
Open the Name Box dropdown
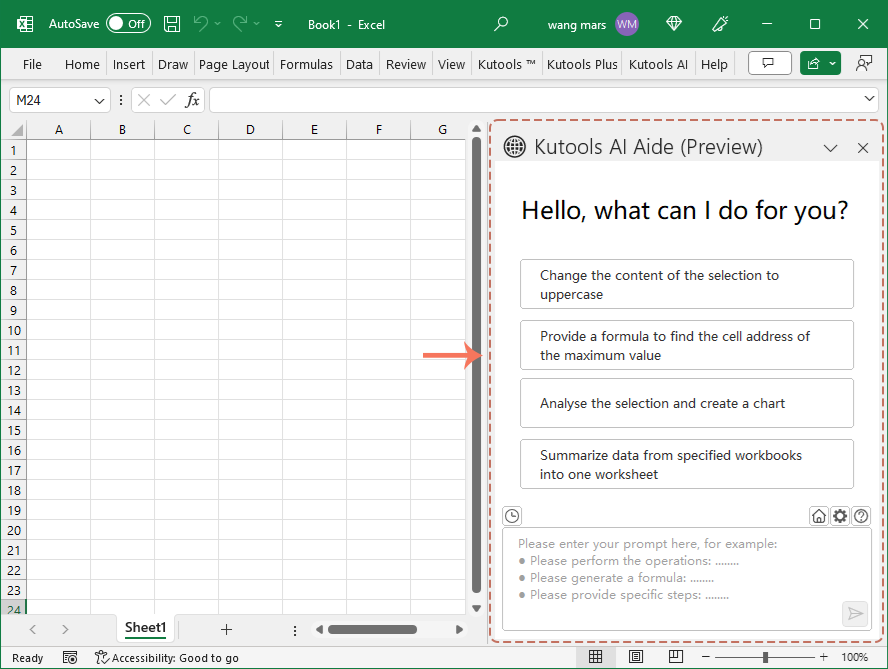coord(97,100)
